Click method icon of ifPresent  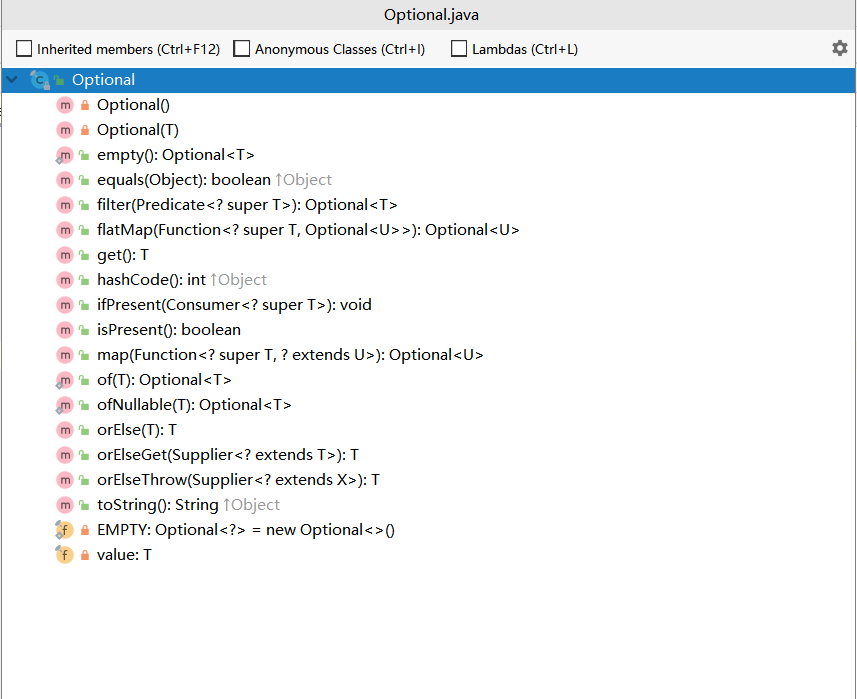pos(65,305)
